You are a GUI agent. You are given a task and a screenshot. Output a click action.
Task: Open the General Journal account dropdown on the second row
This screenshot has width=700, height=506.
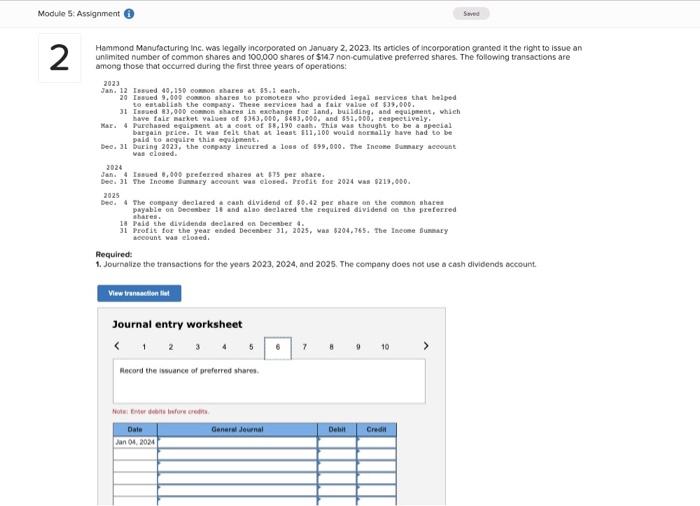pos(238,454)
